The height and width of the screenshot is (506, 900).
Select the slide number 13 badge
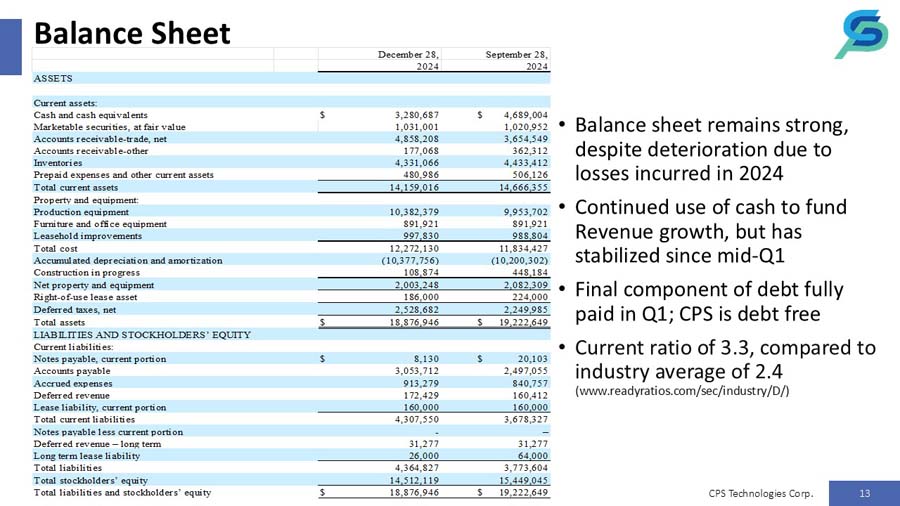click(x=862, y=492)
